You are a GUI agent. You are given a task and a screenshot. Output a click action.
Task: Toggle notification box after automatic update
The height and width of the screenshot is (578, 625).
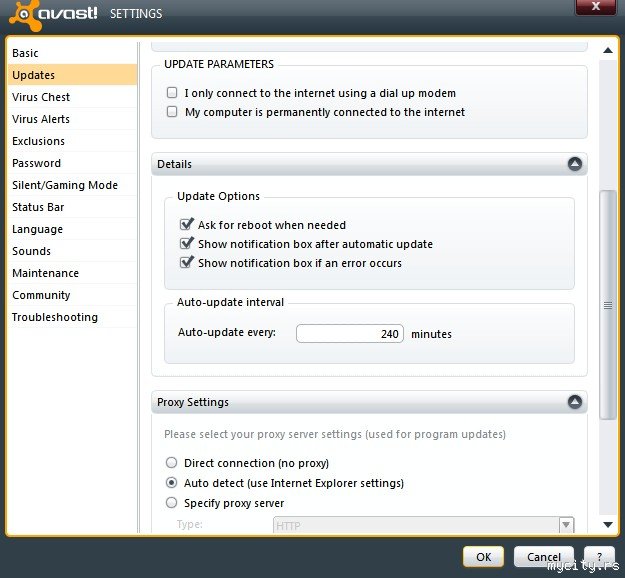(x=186, y=244)
